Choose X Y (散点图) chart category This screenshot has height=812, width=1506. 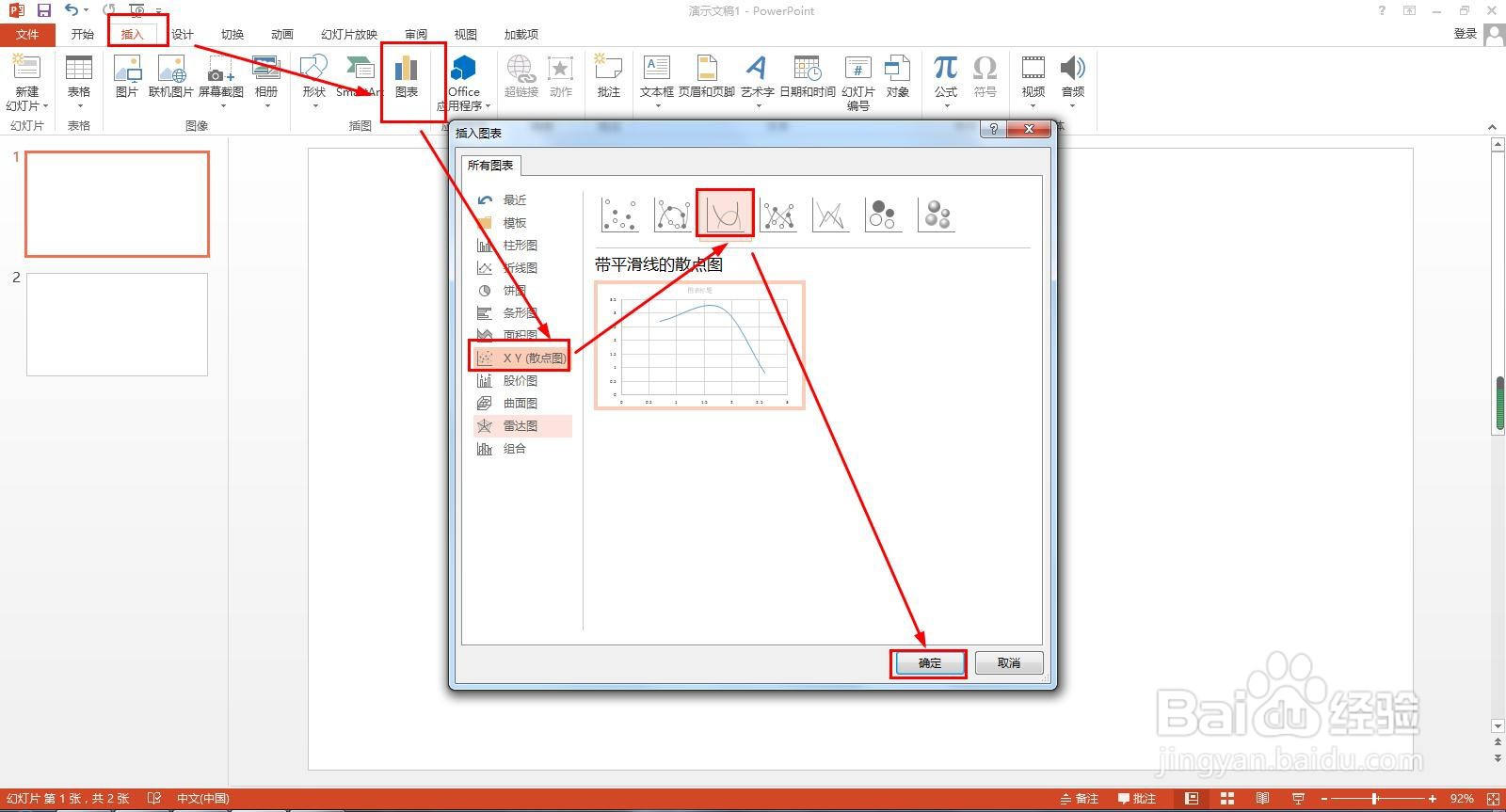point(522,358)
